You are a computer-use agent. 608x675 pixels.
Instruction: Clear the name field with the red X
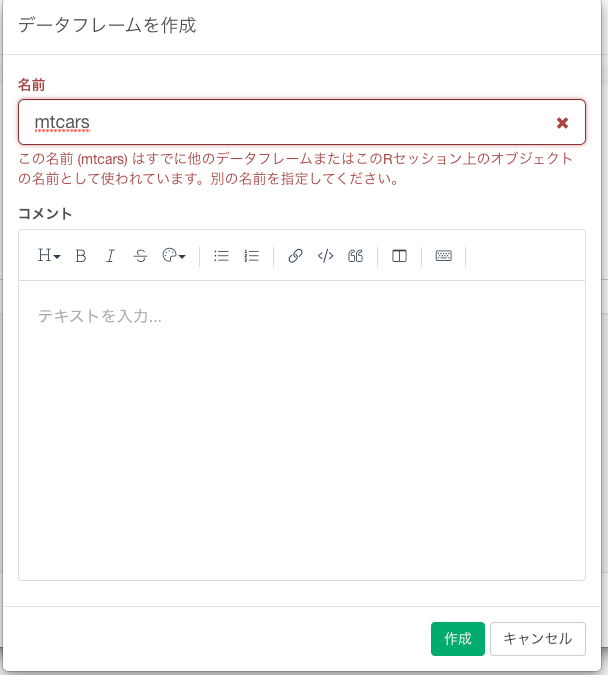tap(562, 122)
